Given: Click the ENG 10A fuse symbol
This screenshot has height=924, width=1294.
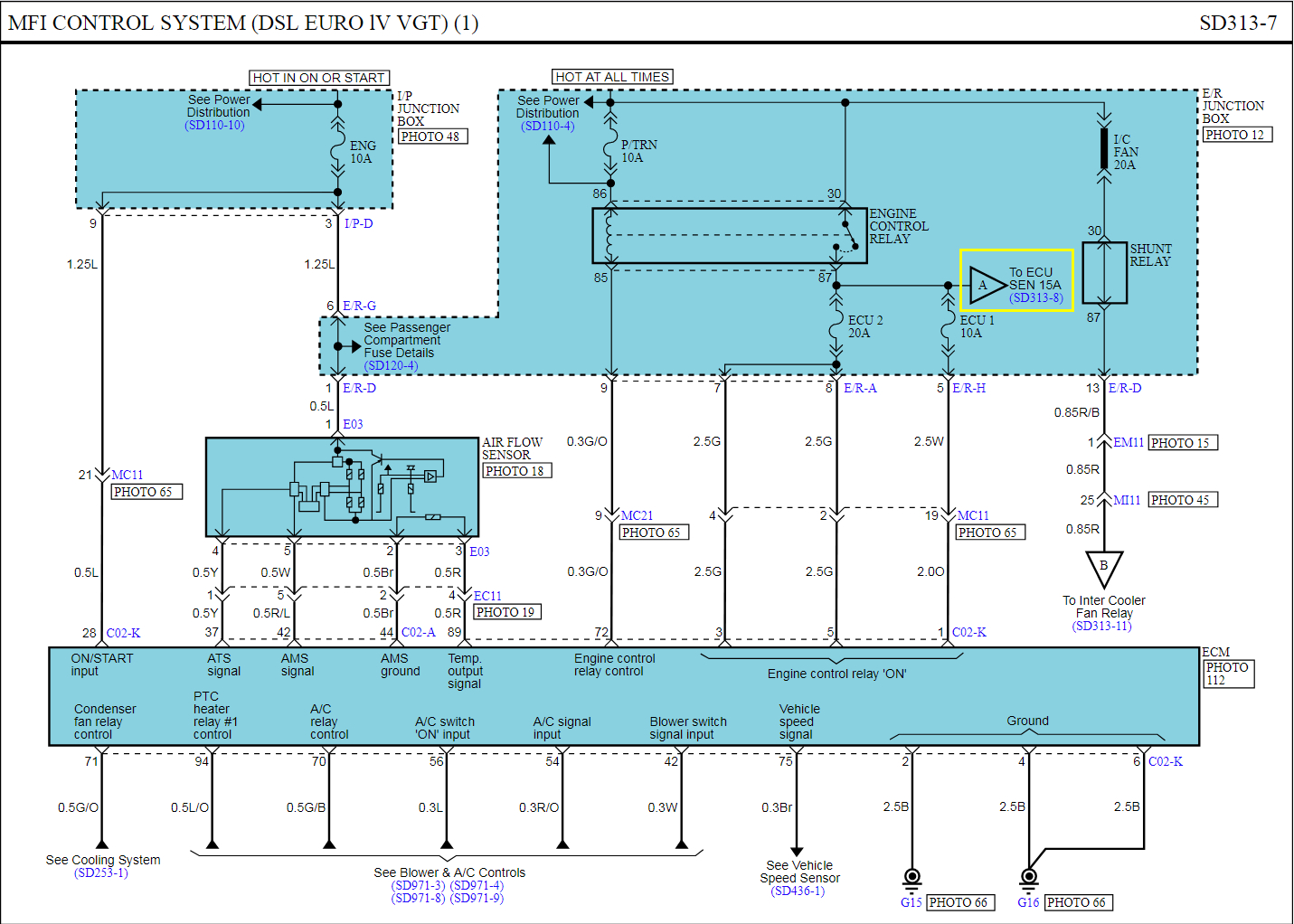Looking at the screenshot, I should click(x=338, y=146).
